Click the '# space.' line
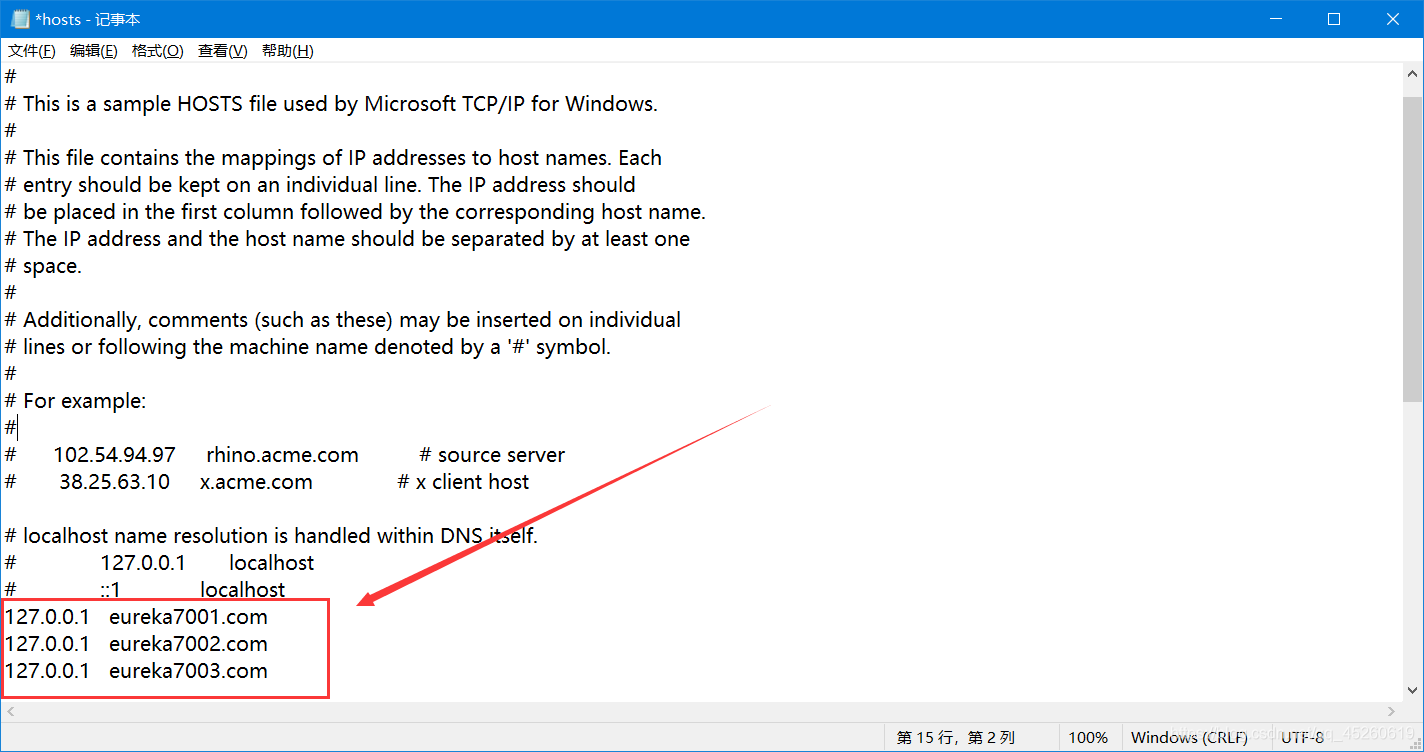The height and width of the screenshot is (752, 1424). click(43, 266)
